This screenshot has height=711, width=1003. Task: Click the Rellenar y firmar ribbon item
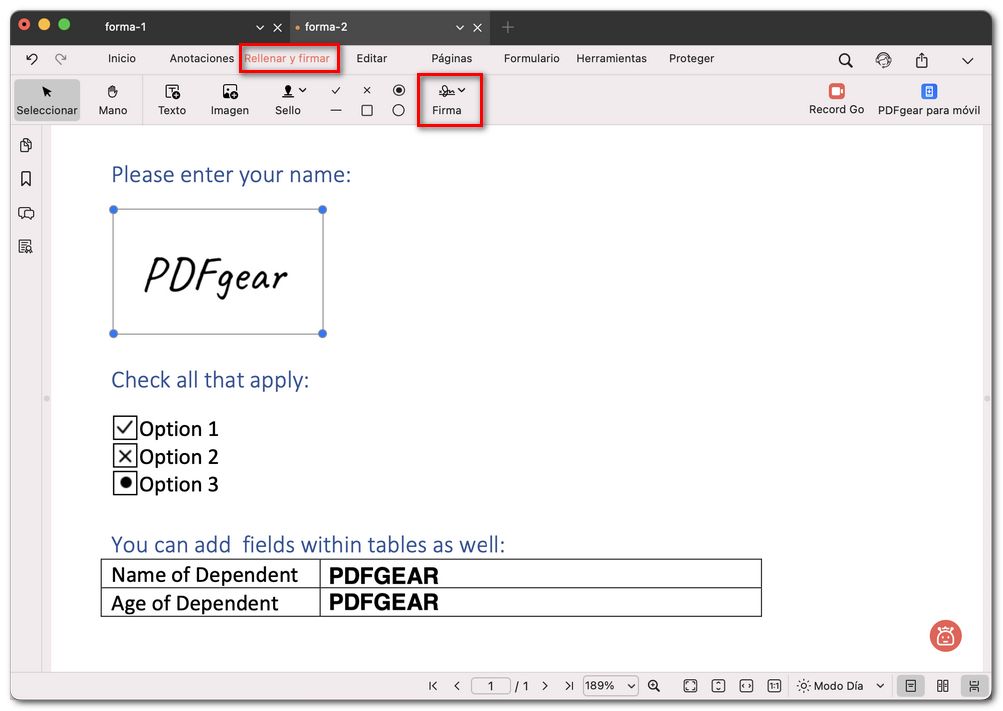(x=289, y=59)
